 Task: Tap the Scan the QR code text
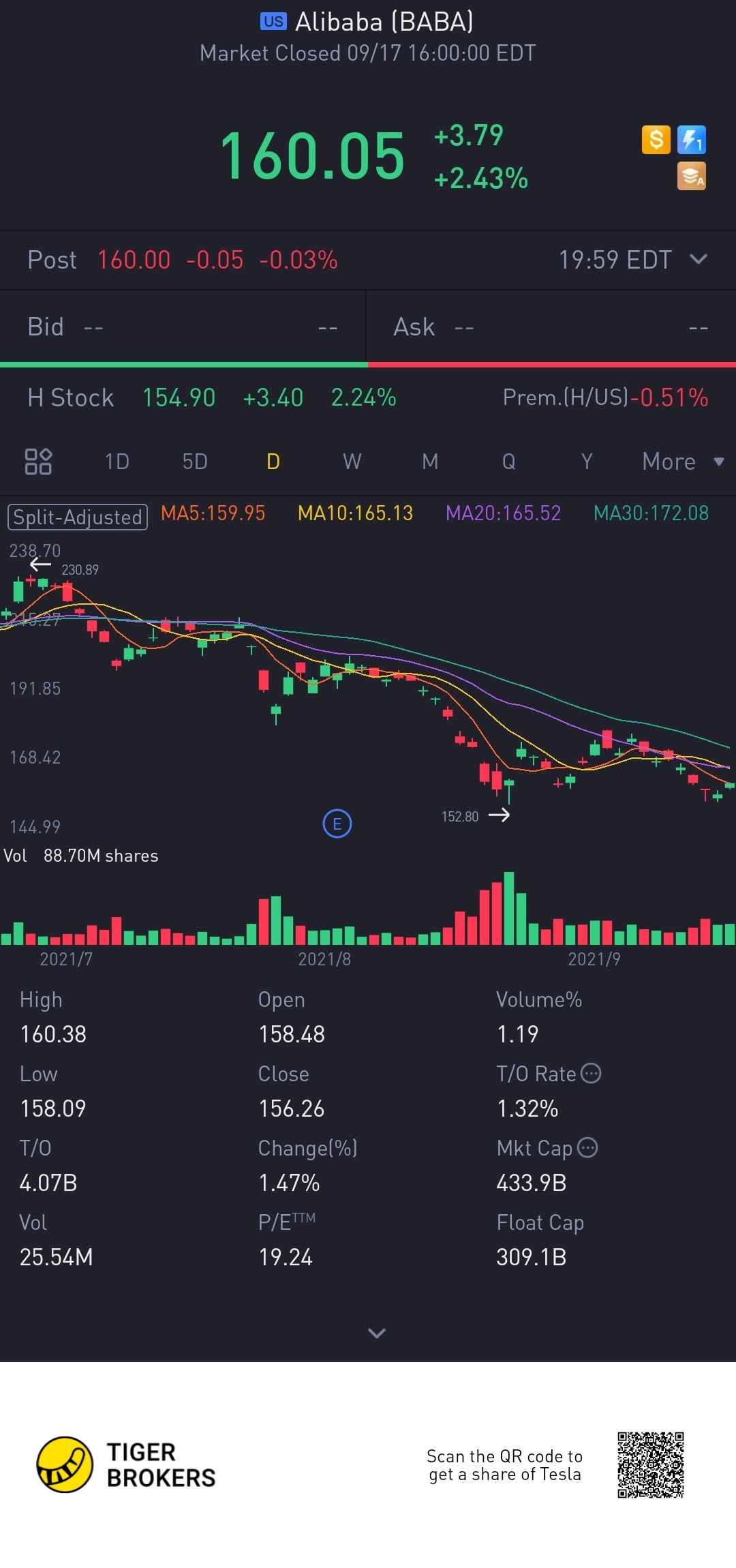(504, 1465)
